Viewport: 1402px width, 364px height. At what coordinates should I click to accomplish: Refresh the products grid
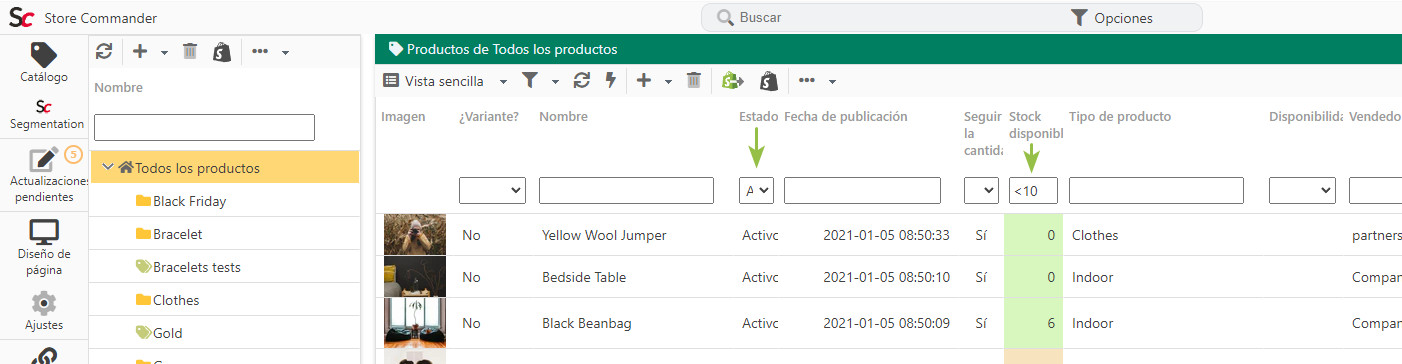pyautogui.click(x=581, y=81)
